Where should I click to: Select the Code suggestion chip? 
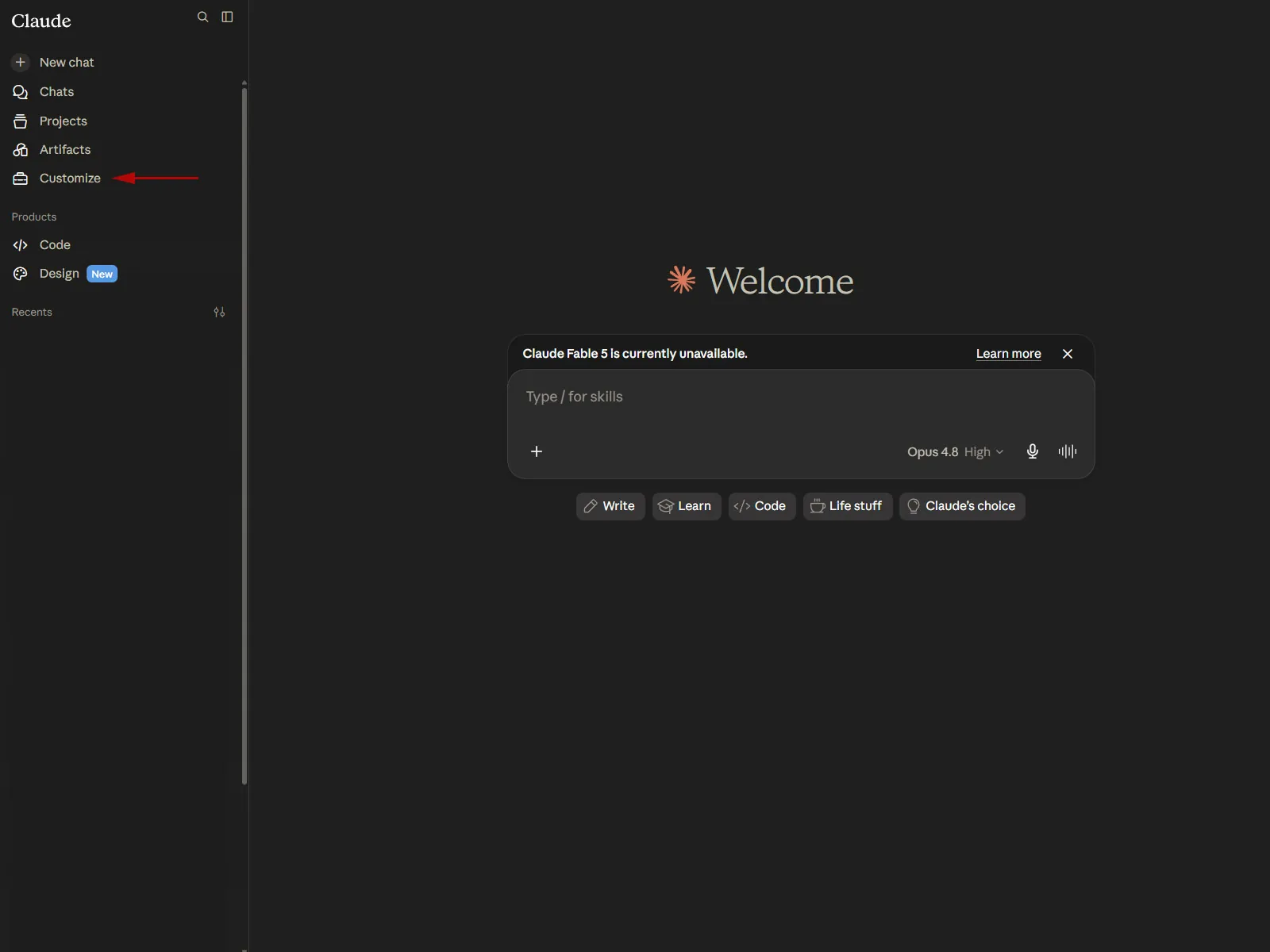[762, 506]
